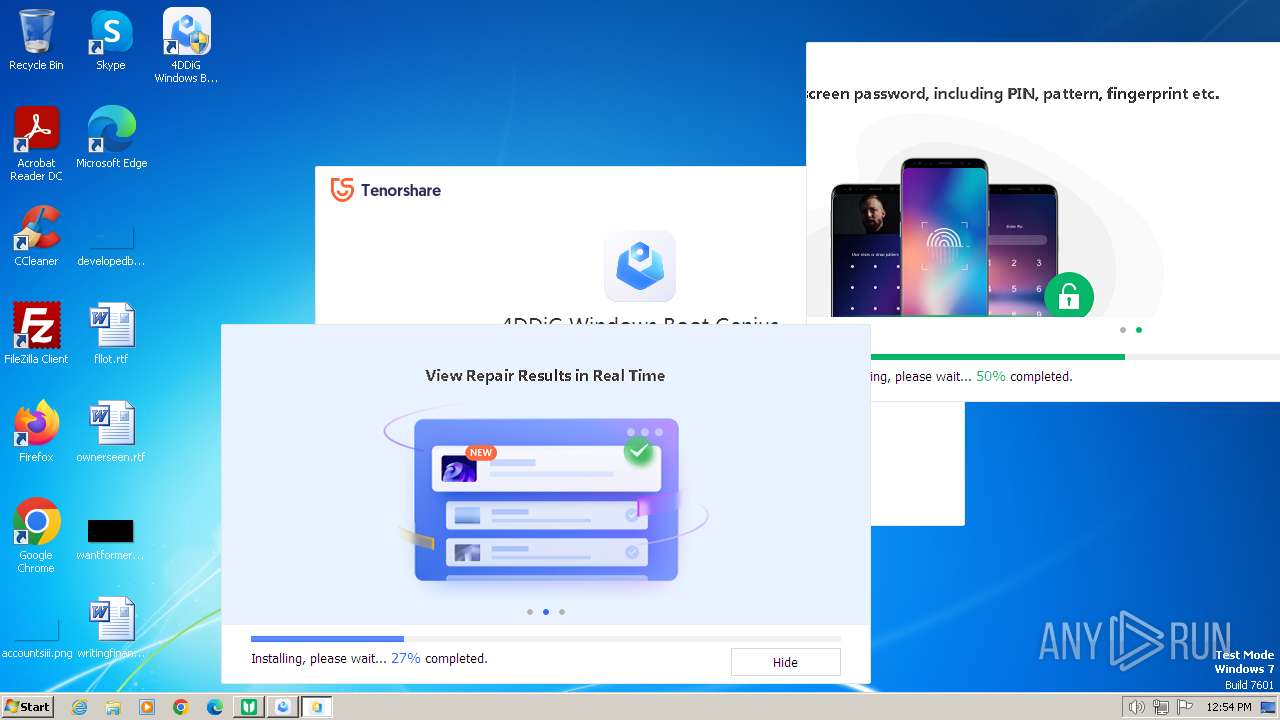Switch to the green installer taskbar item

(249, 707)
